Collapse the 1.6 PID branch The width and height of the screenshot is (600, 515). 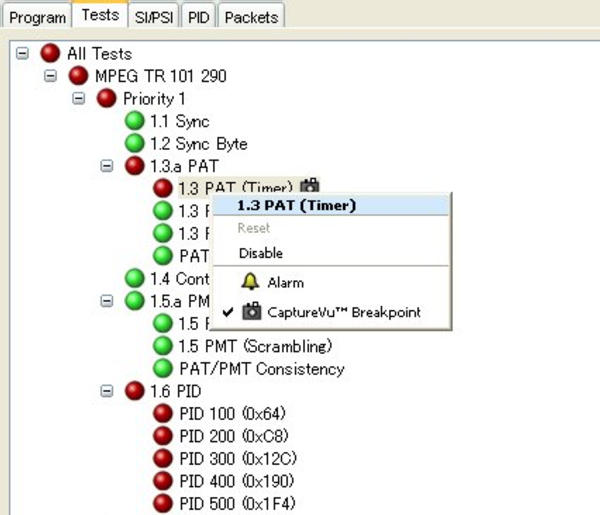[x=107, y=391]
